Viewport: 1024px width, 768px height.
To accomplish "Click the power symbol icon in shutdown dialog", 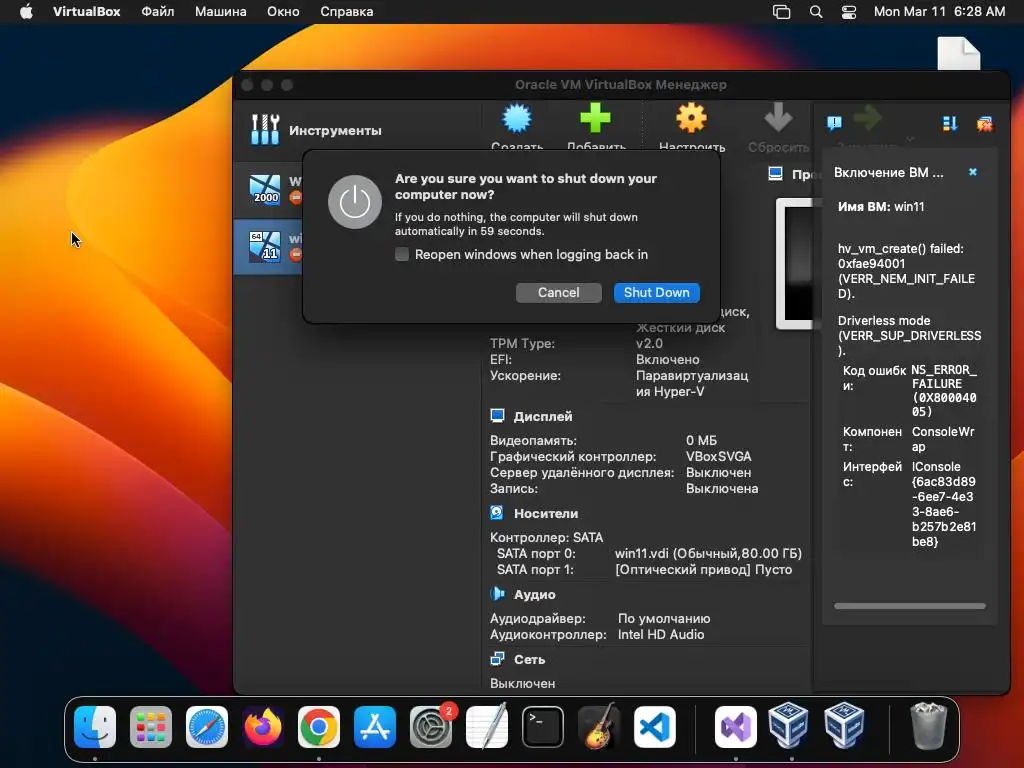I will point(355,202).
